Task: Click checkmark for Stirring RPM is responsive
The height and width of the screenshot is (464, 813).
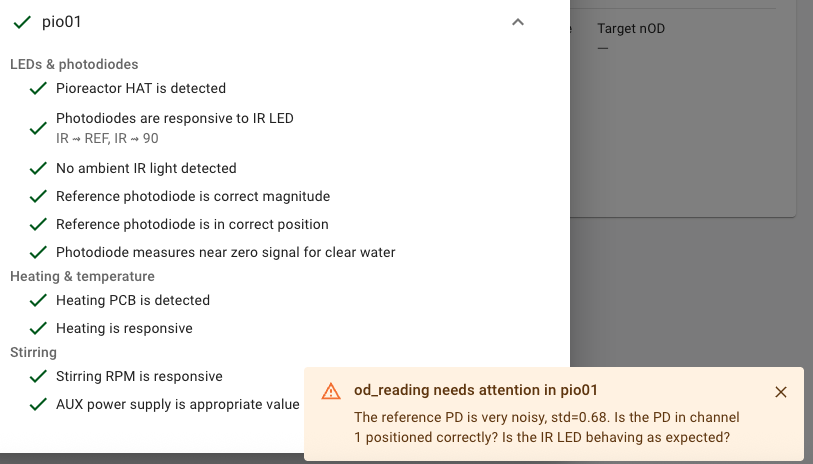Action: click(39, 376)
